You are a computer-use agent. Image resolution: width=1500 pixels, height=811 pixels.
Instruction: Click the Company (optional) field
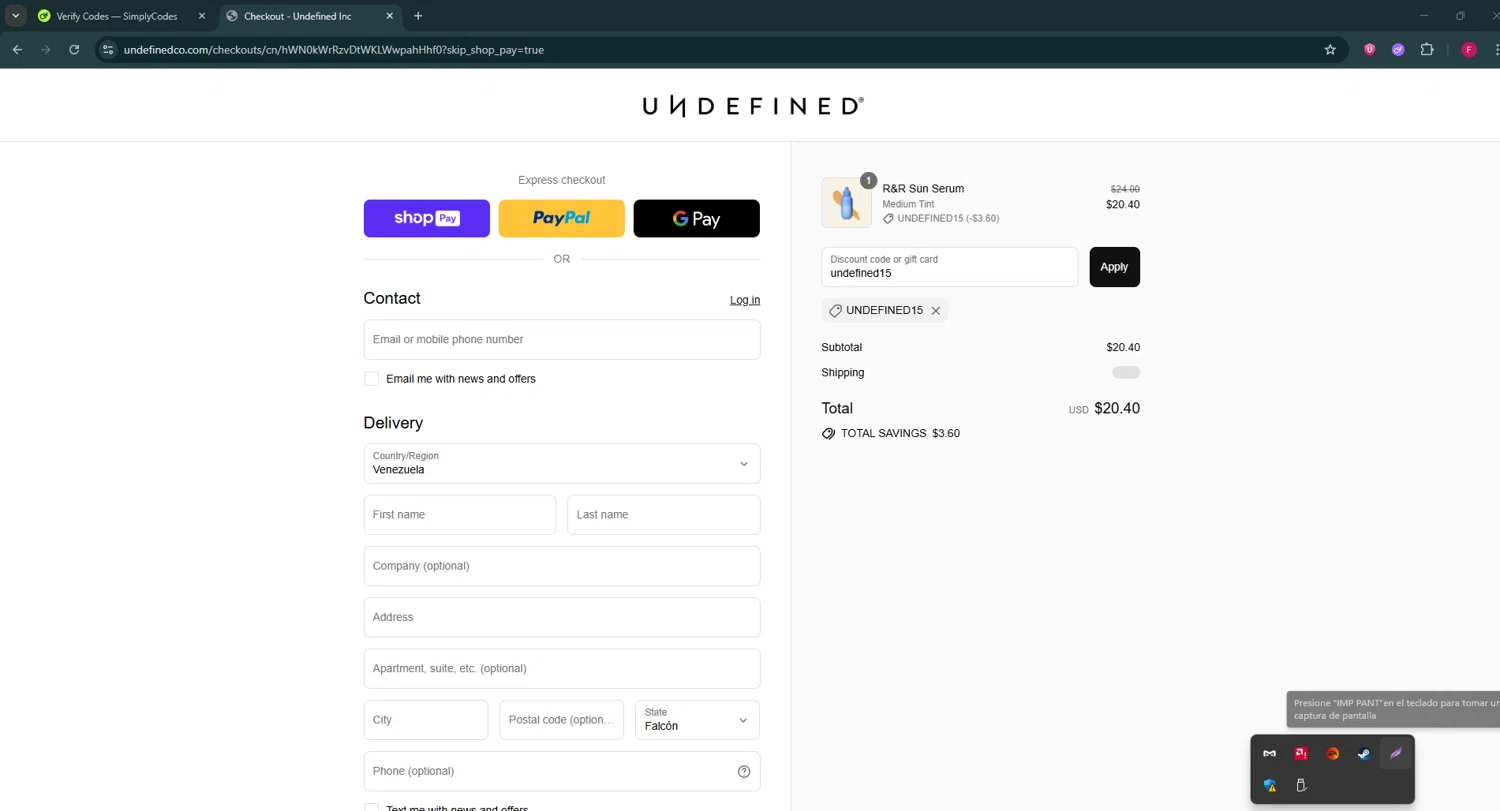[562, 566]
